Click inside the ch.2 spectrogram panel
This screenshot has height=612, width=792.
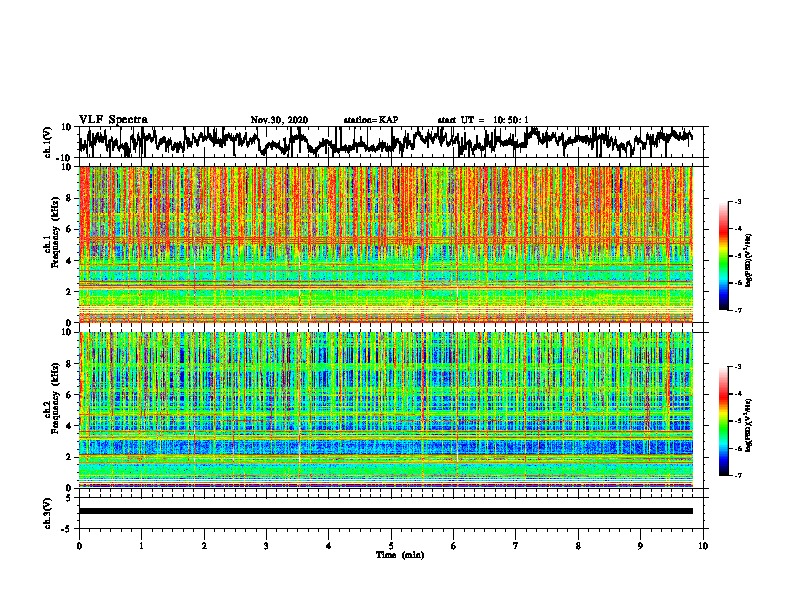point(386,410)
